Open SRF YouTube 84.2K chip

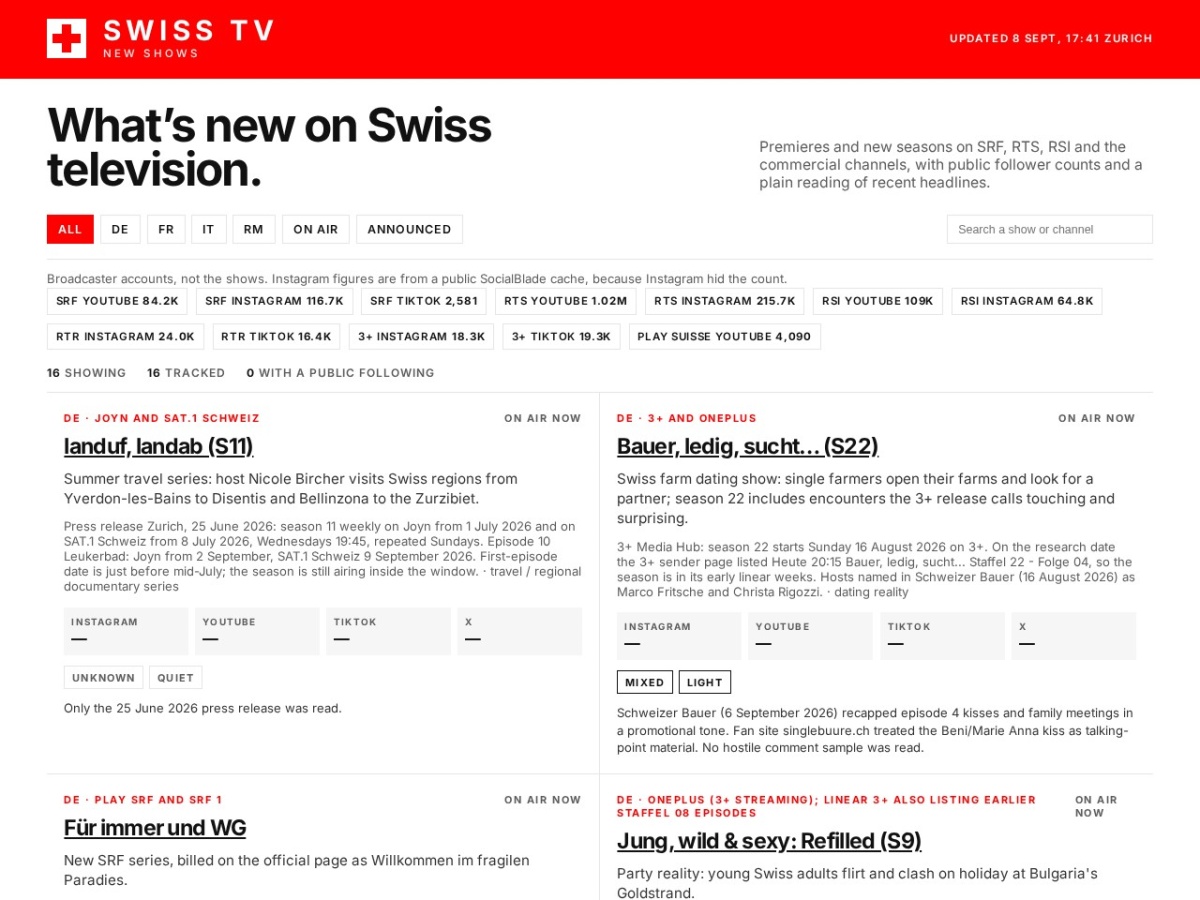pyautogui.click(x=117, y=301)
